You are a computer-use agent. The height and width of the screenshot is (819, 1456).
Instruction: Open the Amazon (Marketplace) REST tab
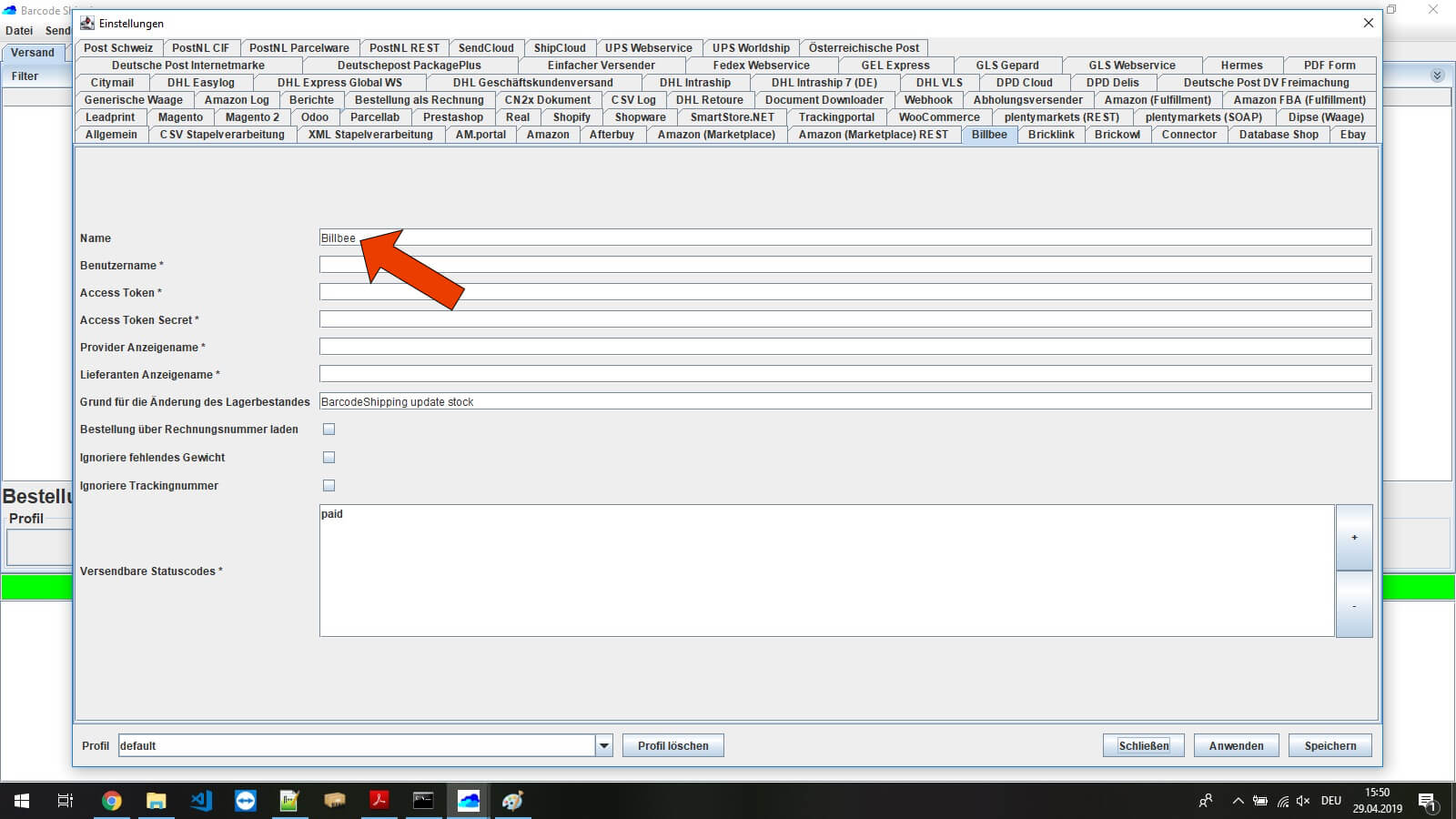coord(873,134)
